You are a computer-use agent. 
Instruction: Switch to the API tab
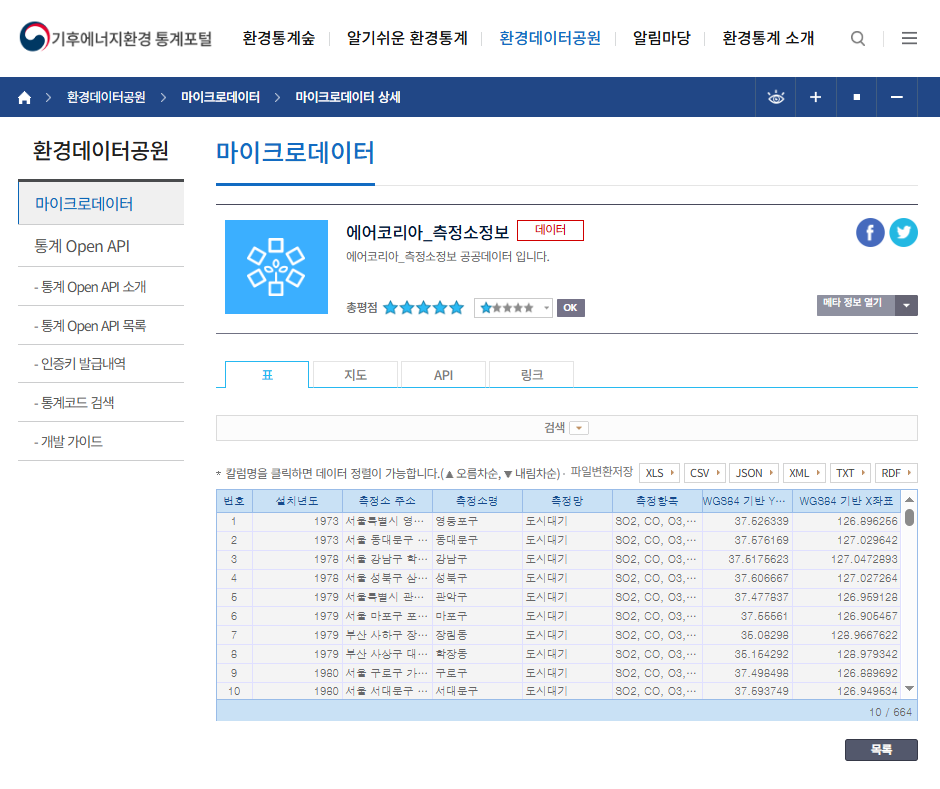[443, 375]
